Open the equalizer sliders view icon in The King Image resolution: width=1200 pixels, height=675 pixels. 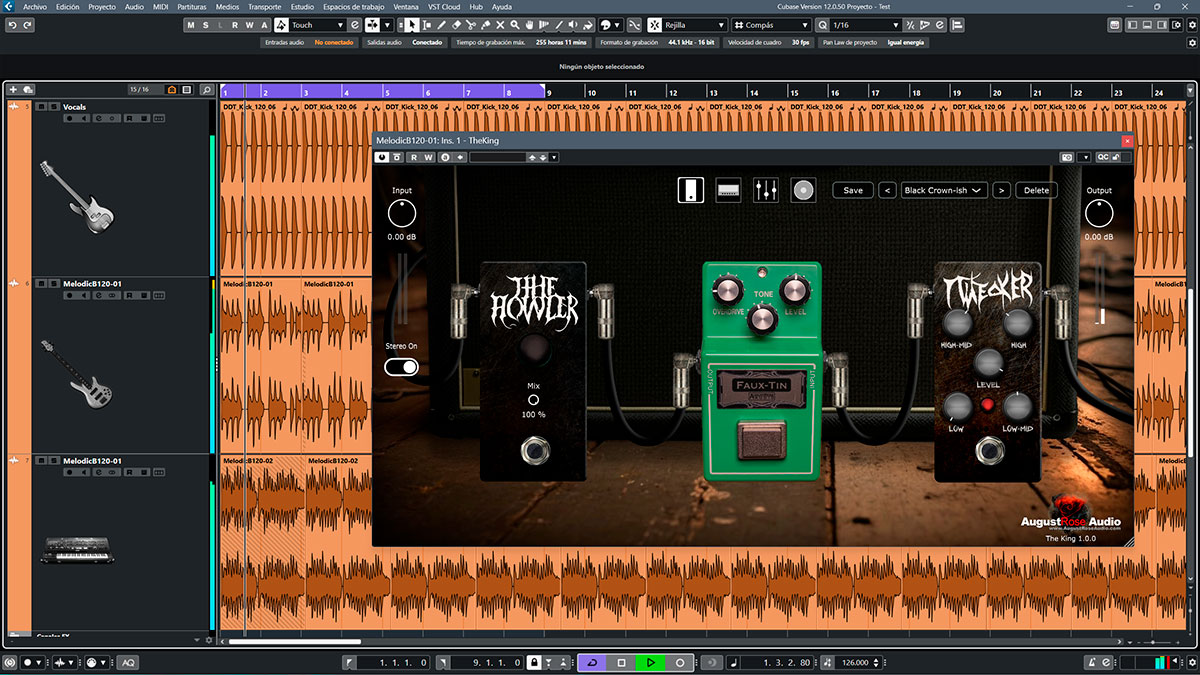[x=766, y=189]
